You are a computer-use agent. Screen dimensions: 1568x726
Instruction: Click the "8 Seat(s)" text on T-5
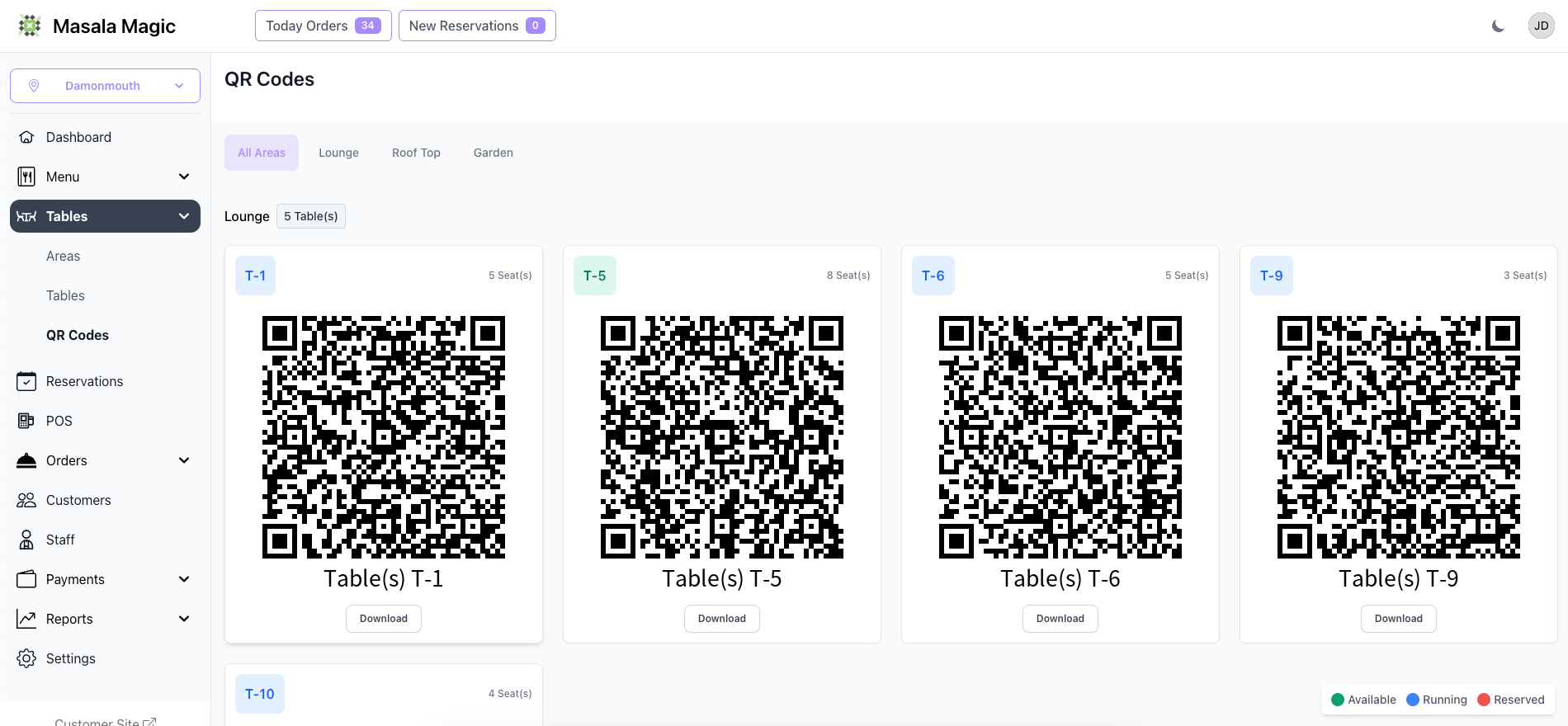coord(848,276)
